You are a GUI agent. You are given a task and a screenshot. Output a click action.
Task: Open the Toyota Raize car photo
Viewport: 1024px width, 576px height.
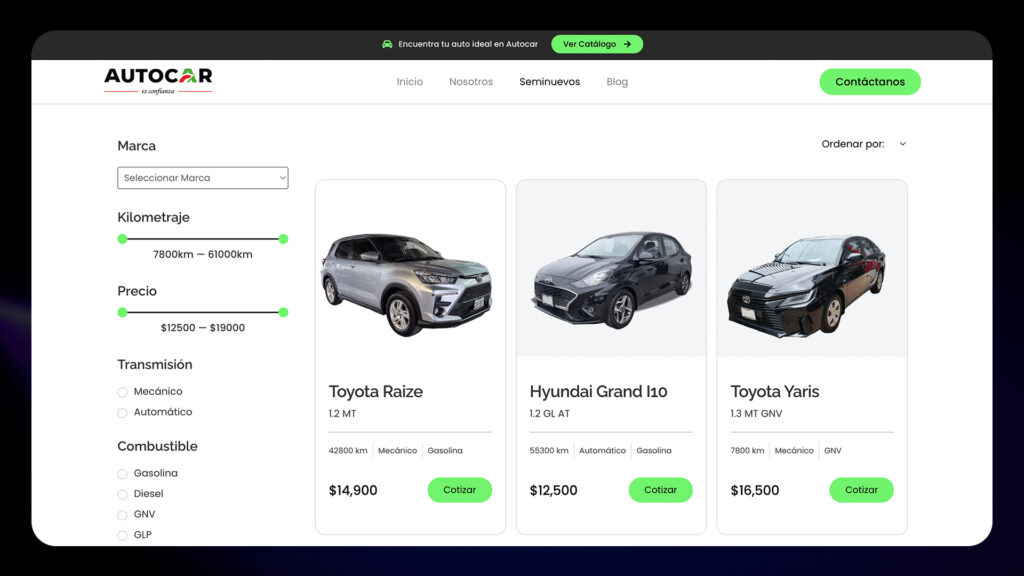(x=410, y=269)
